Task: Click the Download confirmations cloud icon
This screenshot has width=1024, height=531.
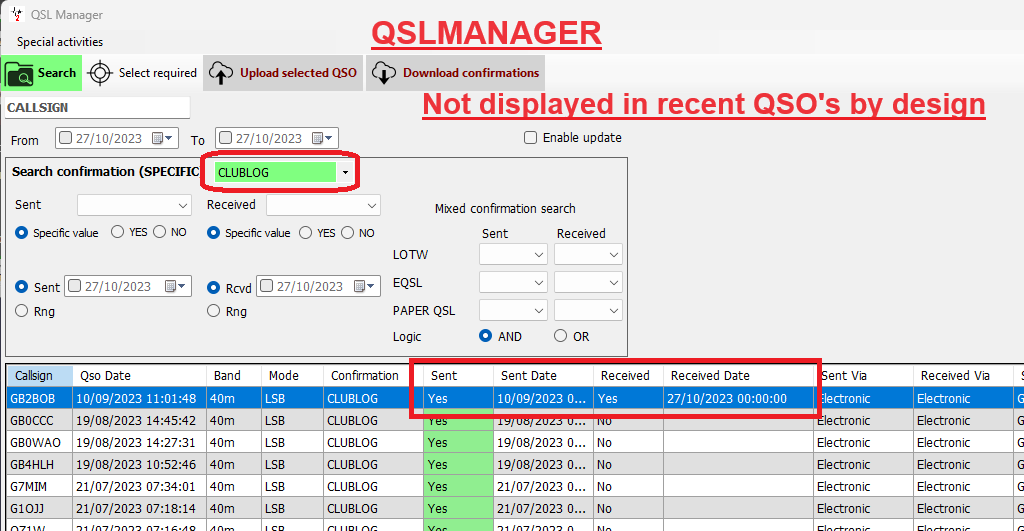Action: (383, 73)
